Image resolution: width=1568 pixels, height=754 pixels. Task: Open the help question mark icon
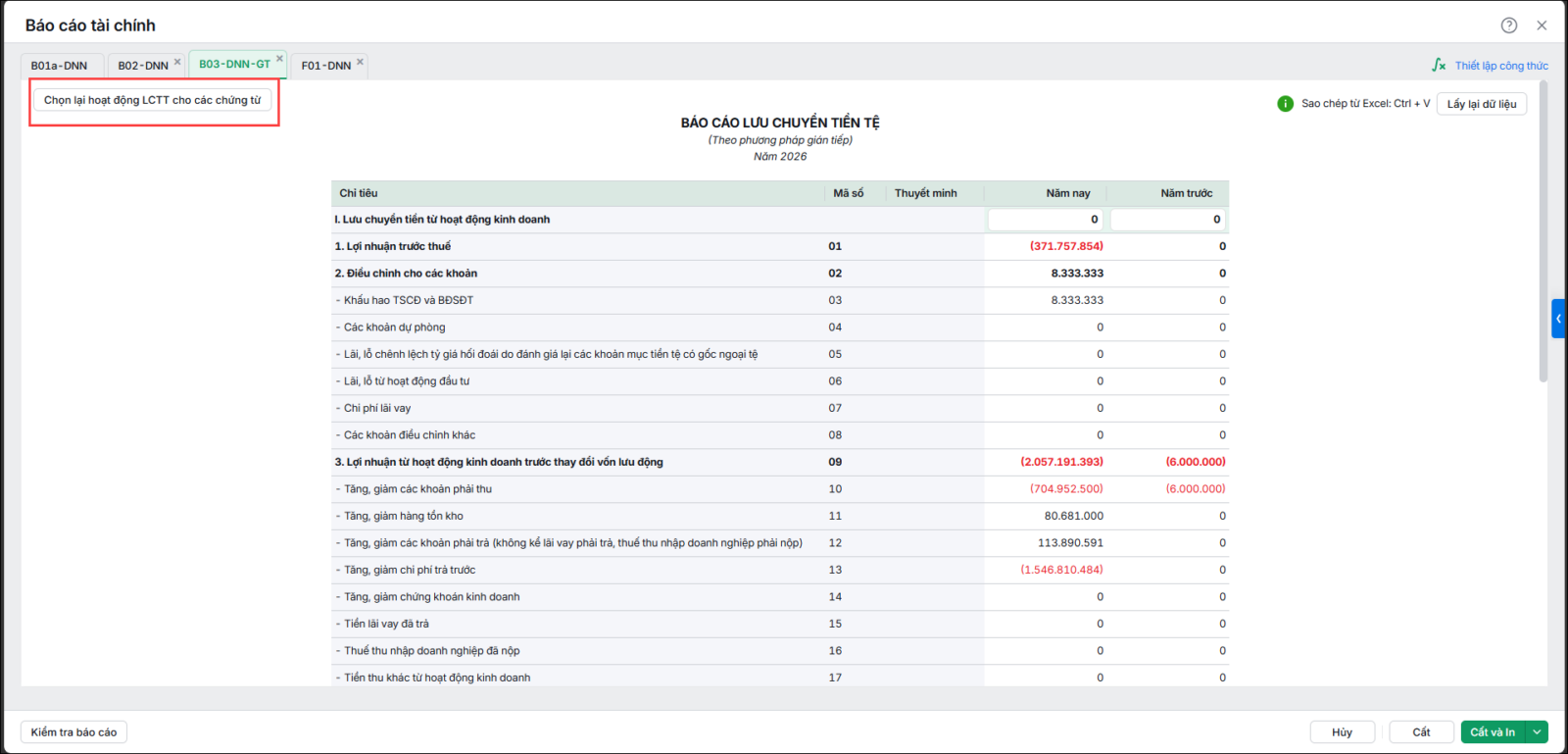1509,25
